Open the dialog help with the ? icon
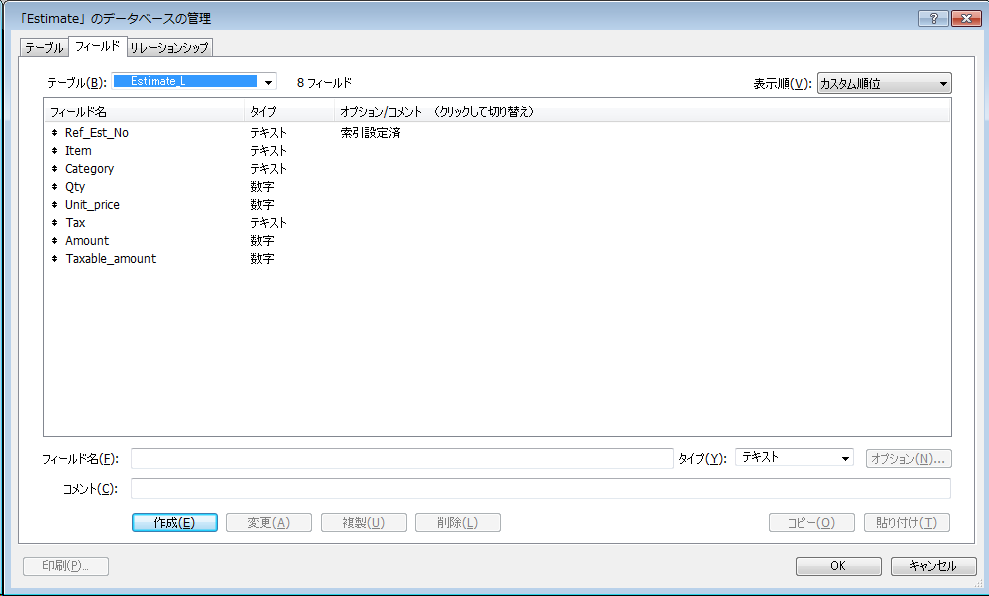This screenshot has height=596, width=989. pos(932,17)
